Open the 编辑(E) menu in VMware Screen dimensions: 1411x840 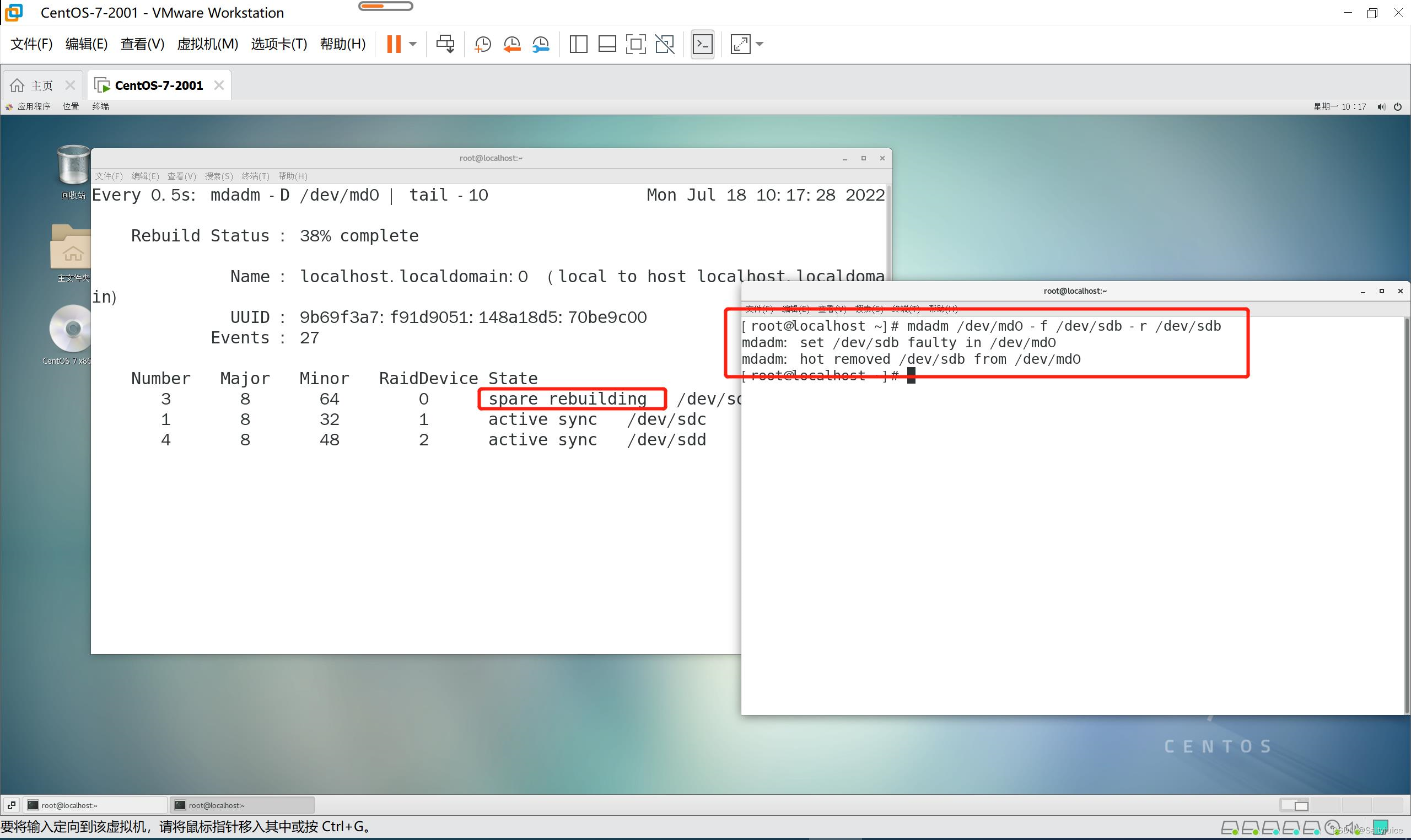coord(87,44)
